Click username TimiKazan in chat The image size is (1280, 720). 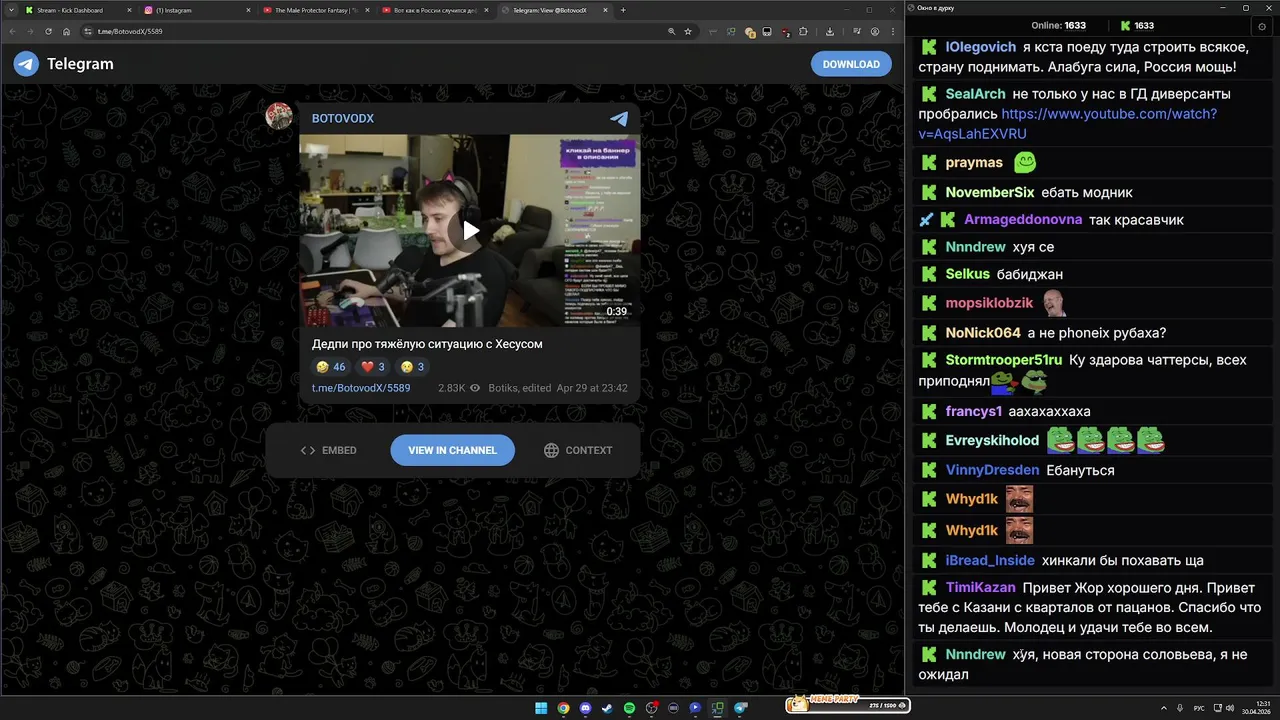tap(981, 588)
